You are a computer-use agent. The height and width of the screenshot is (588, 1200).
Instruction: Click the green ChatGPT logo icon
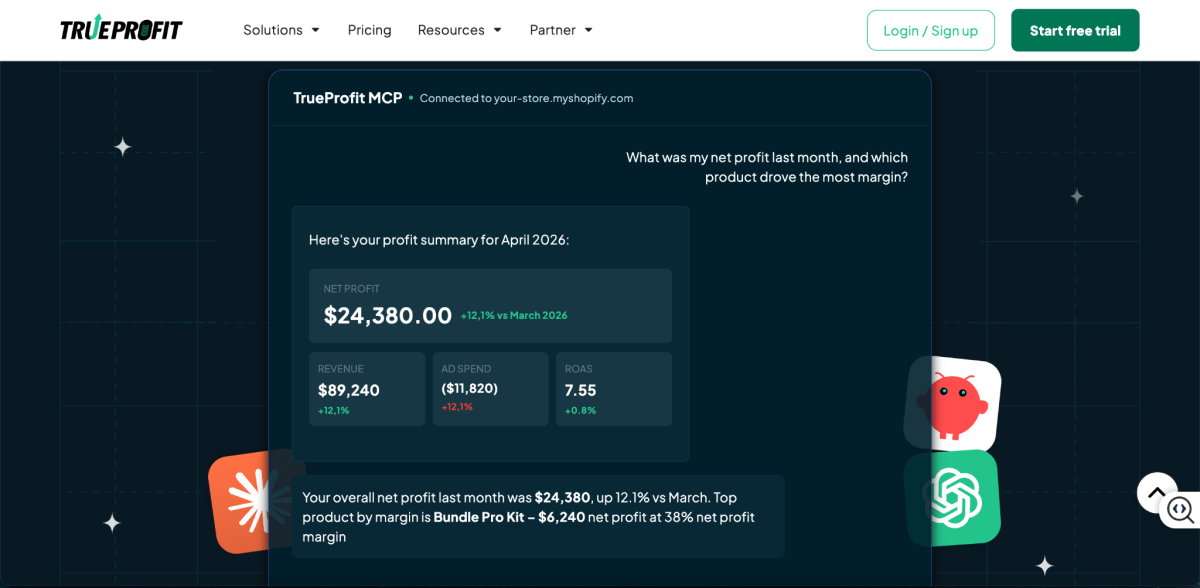[953, 497]
